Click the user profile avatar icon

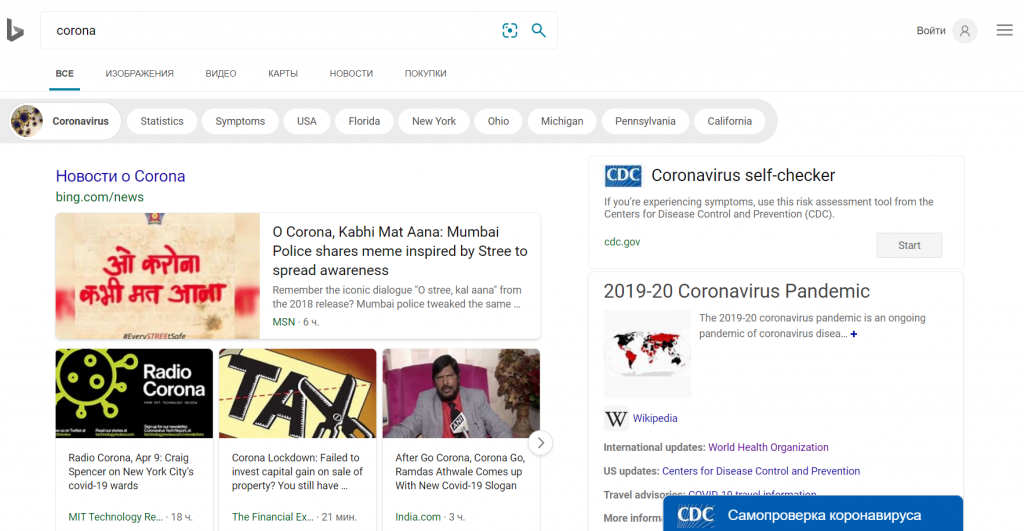pos(964,31)
